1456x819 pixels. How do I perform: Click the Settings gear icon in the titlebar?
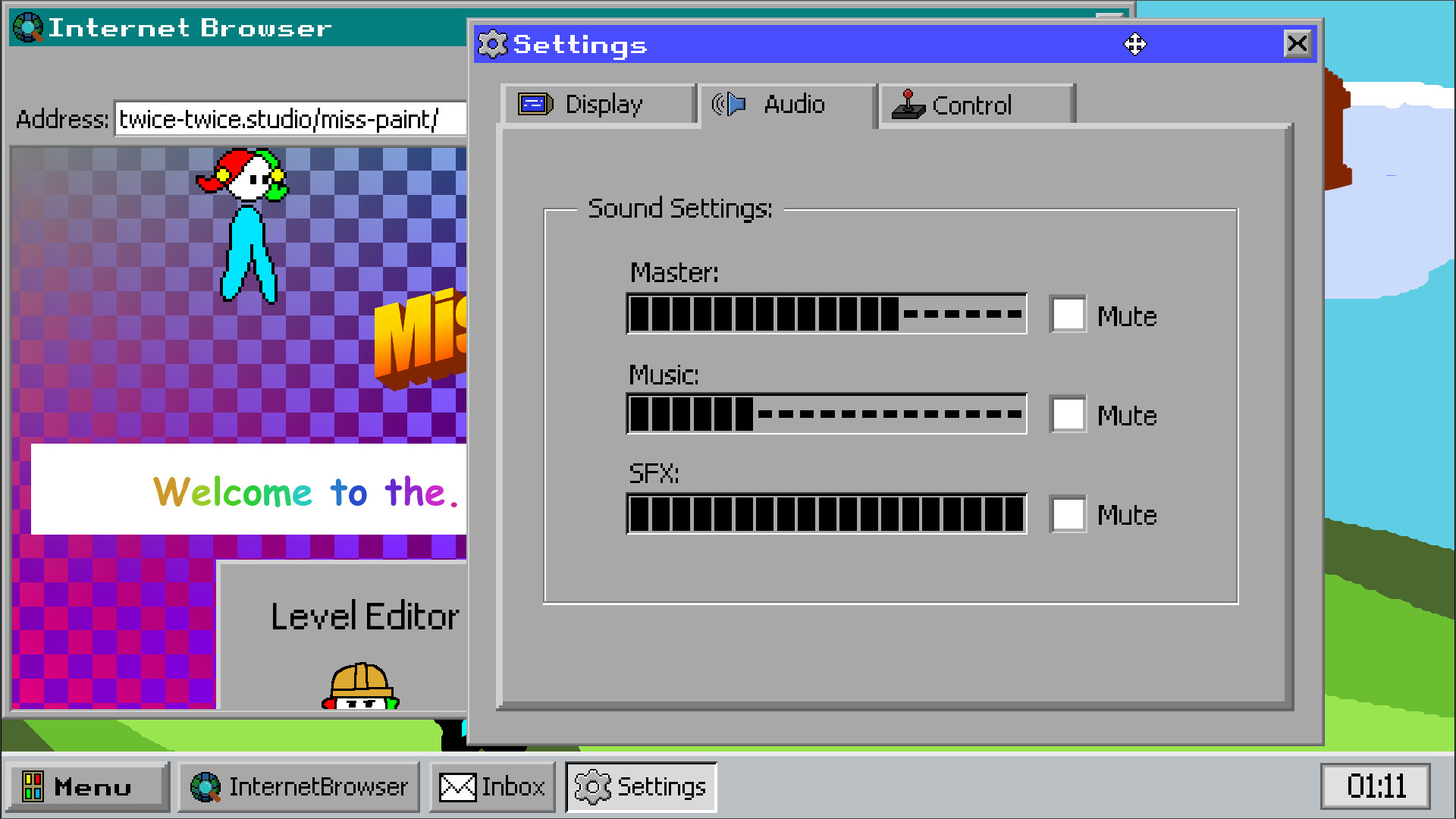click(492, 44)
